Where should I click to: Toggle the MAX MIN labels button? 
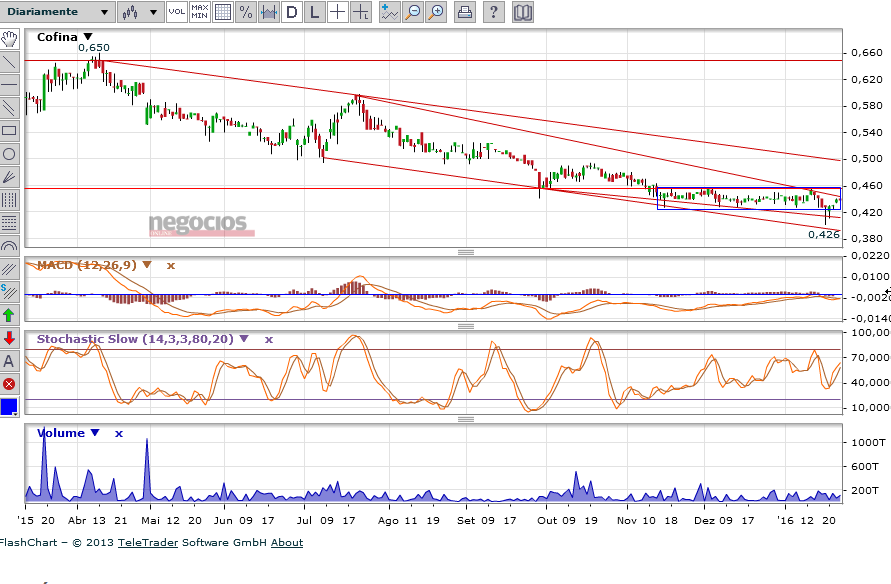coord(199,12)
